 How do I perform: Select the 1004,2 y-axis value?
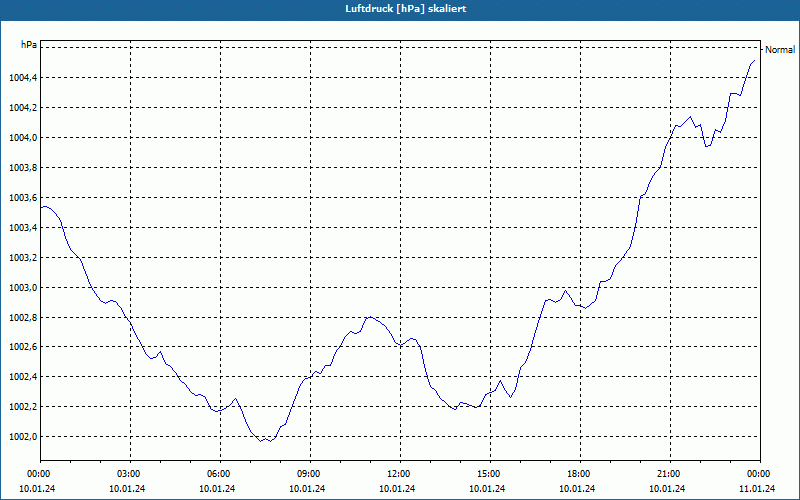click(x=22, y=108)
